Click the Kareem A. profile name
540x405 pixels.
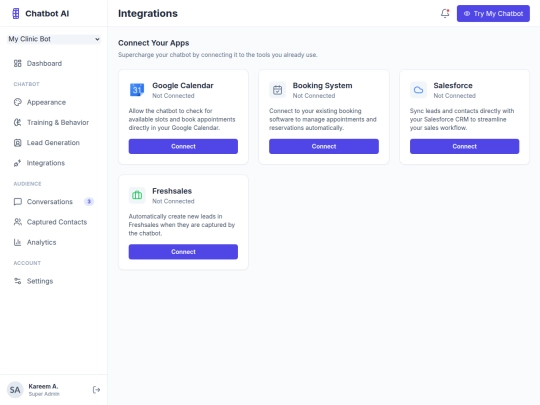[x=43, y=386]
